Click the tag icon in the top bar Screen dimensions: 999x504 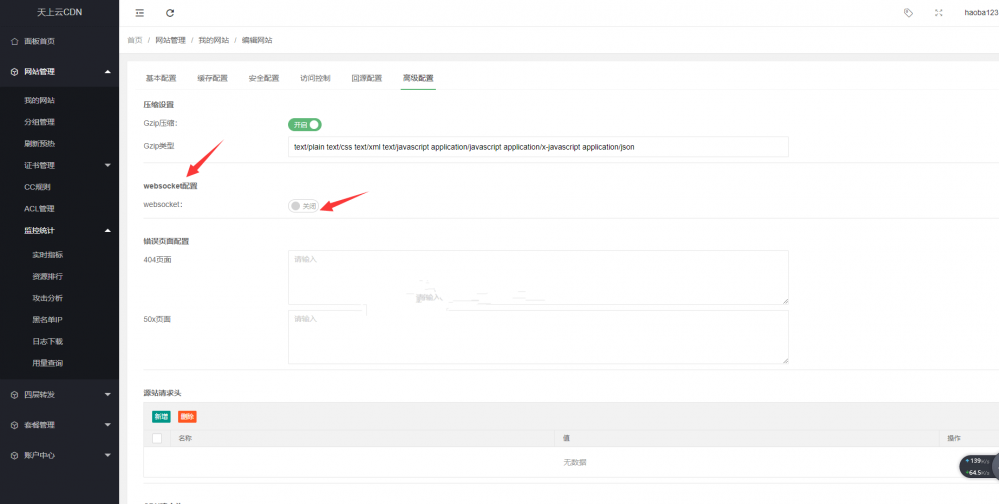coord(908,13)
